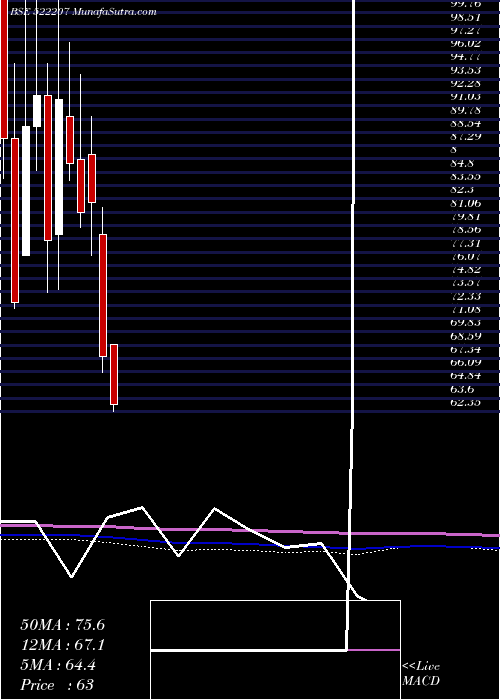Image resolution: width=500 pixels, height=700 pixels.
Task: Click the 71.08 price axis label
Action: tap(466, 309)
